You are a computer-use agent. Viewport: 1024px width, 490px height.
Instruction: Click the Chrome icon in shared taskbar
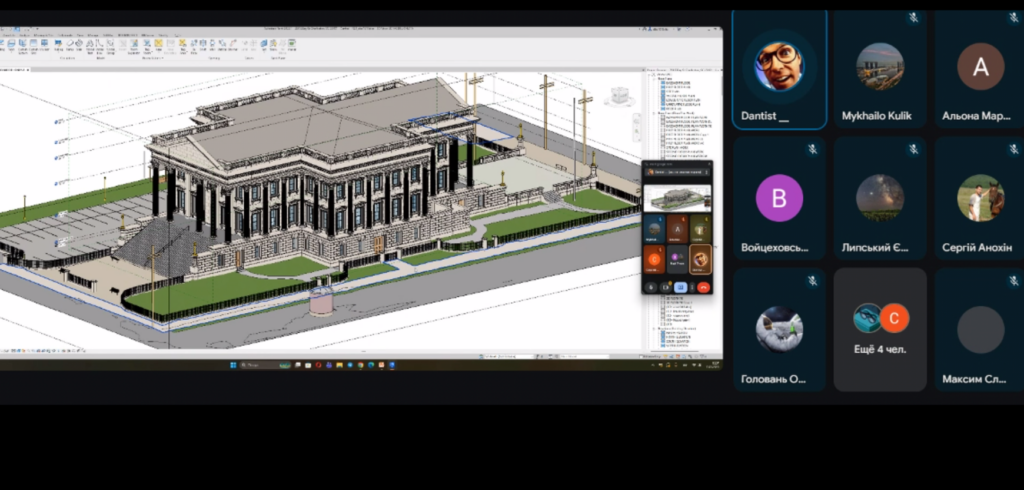pos(360,365)
